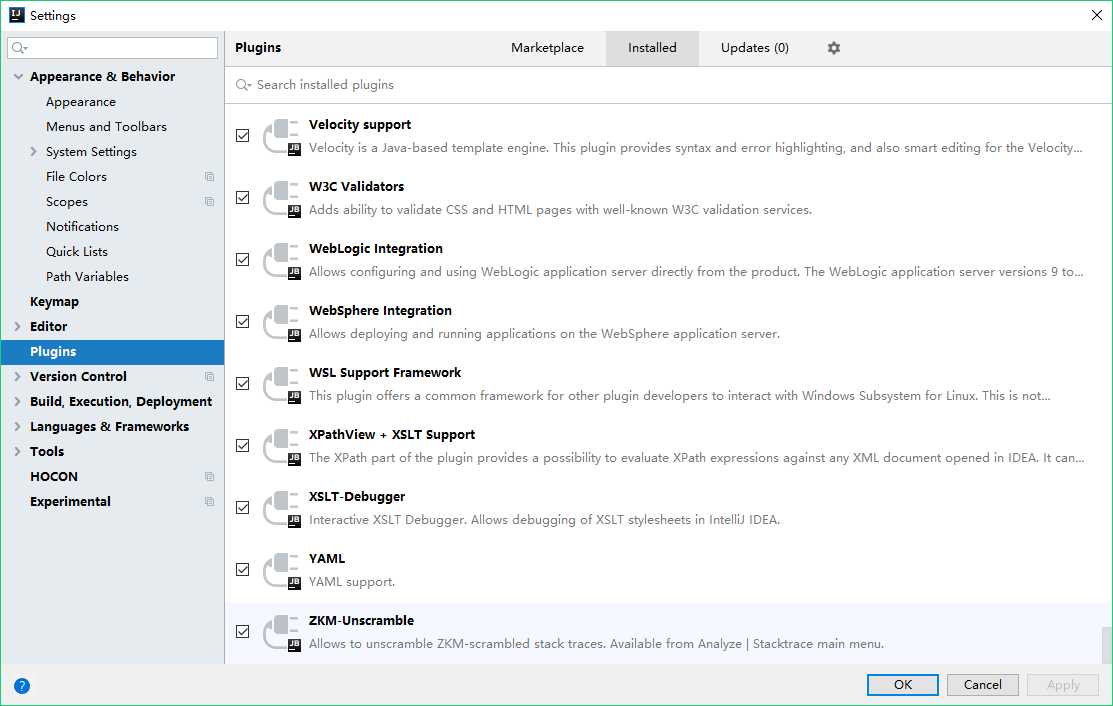Click the Cancel button
Image resolution: width=1113 pixels, height=706 pixels.
[982, 685]
